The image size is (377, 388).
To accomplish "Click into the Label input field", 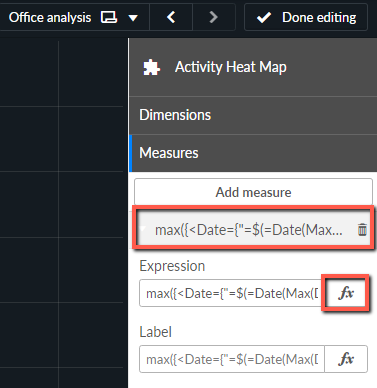I will coord(232,359).
